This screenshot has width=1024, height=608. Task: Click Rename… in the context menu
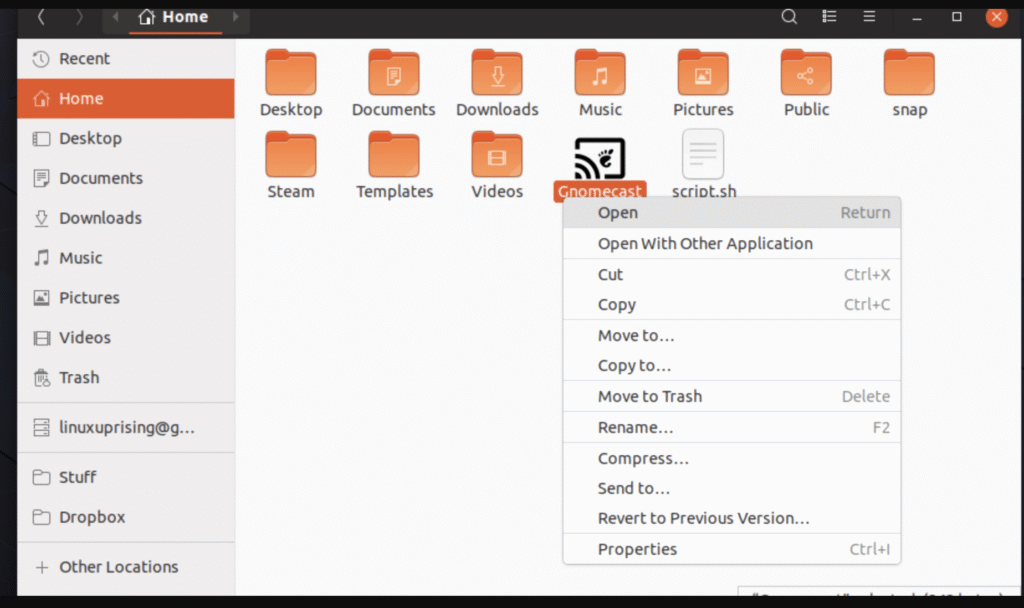coord(635,427)
